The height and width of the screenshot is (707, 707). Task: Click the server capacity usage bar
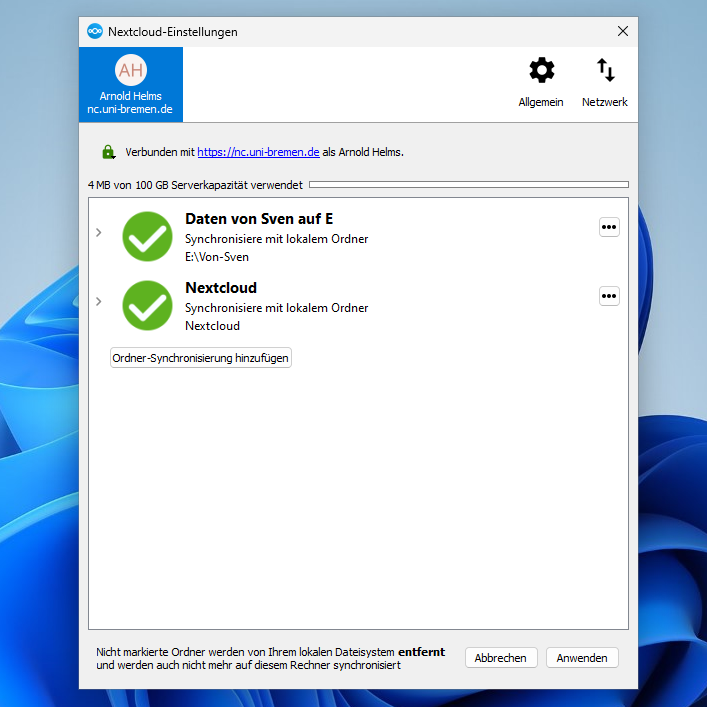468,185
